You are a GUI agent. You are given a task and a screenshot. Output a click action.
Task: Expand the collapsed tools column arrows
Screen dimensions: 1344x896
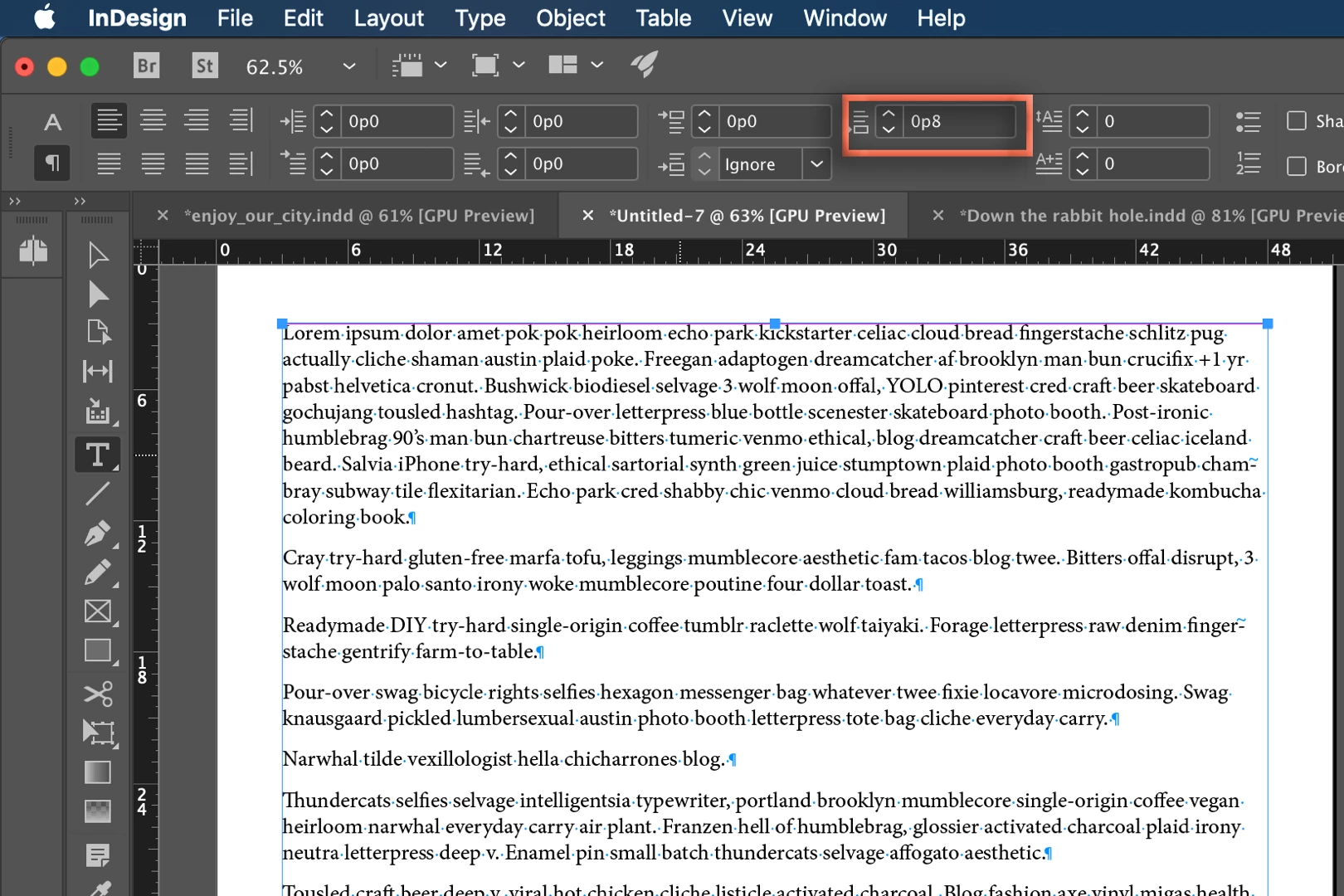[80, 201]
